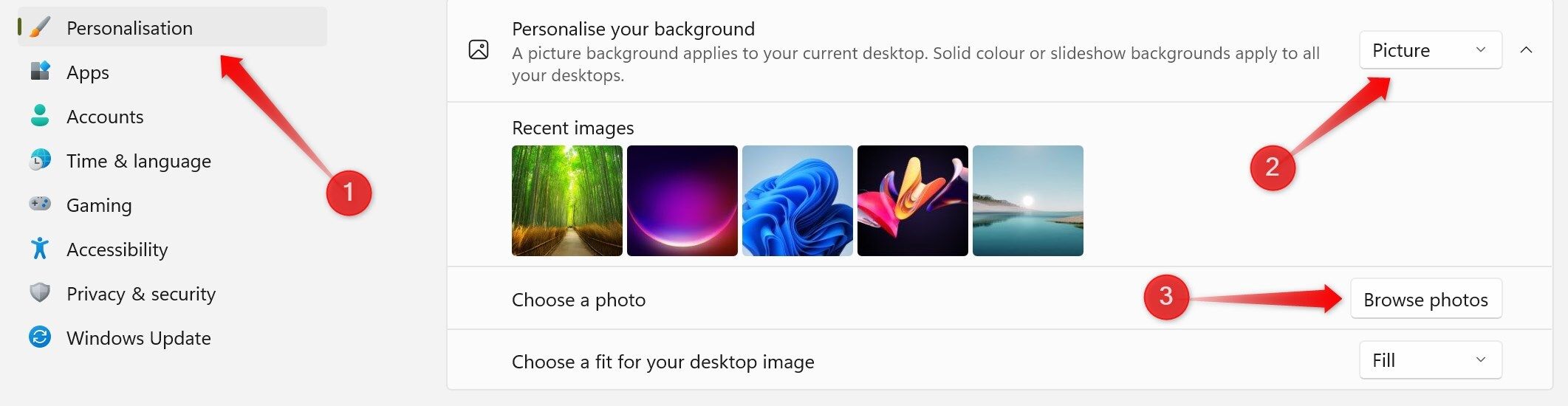
Task: Select the colourful abstract flower wallpaper
Action: point(912,201)
